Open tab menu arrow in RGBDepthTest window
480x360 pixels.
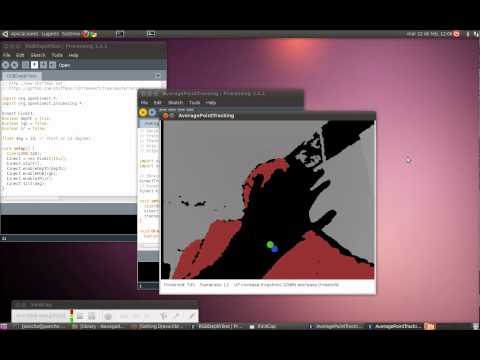(158, 76)
